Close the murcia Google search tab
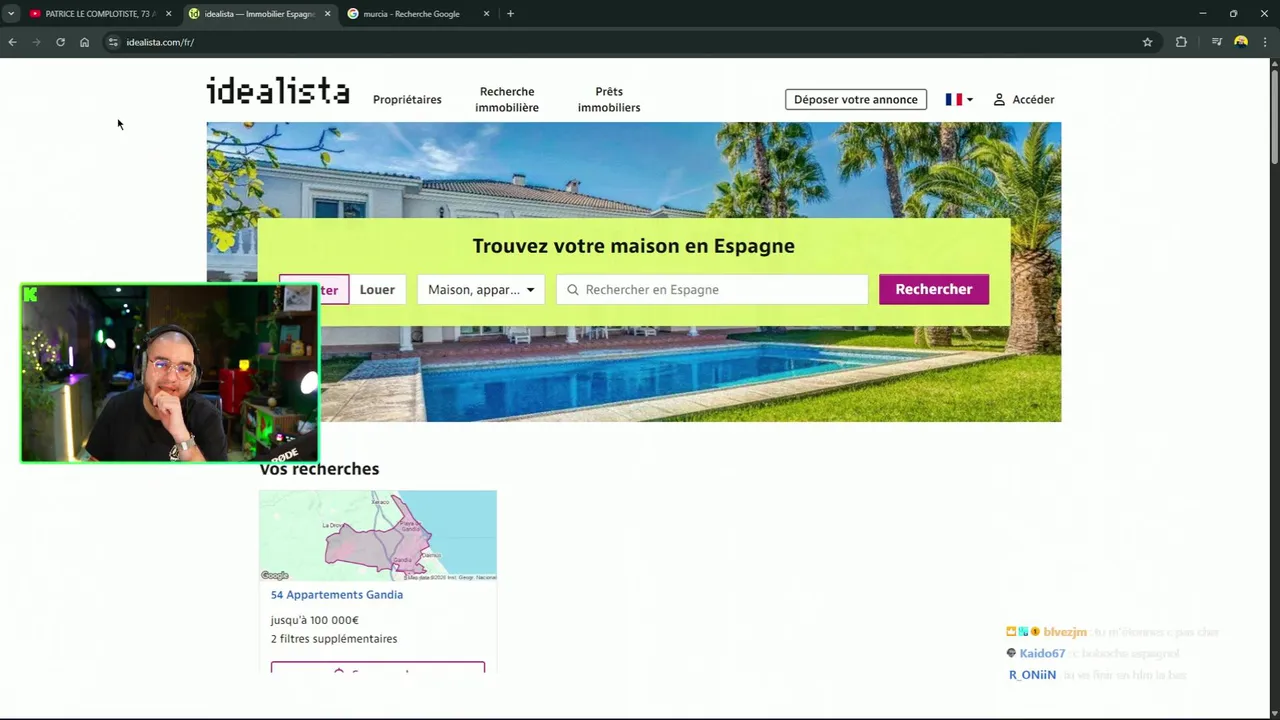Screen dimensions: 1280x720 click(486, 14)
